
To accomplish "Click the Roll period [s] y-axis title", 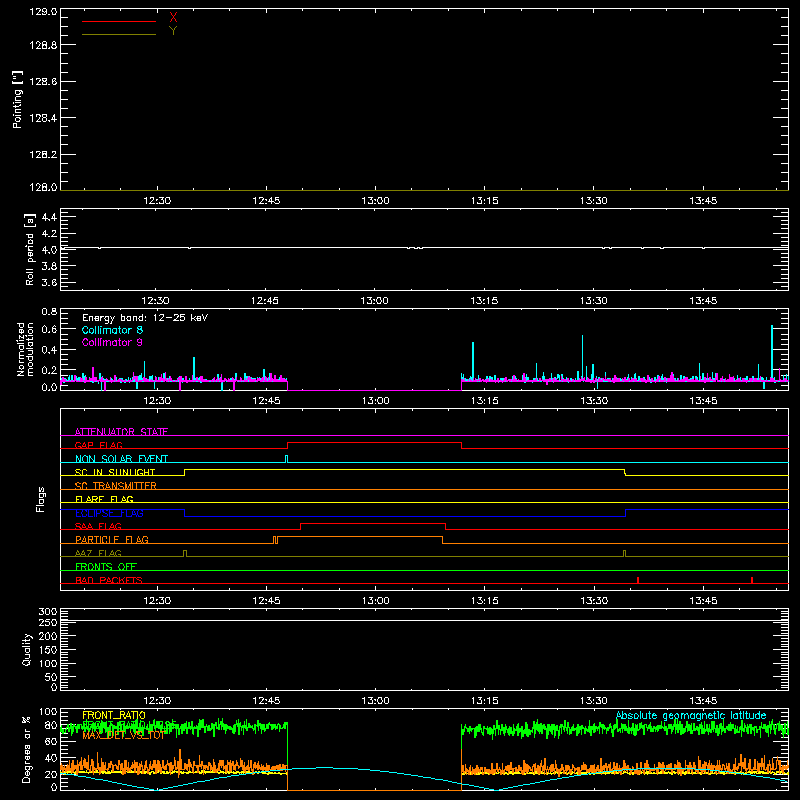I will tap(30, 249).
